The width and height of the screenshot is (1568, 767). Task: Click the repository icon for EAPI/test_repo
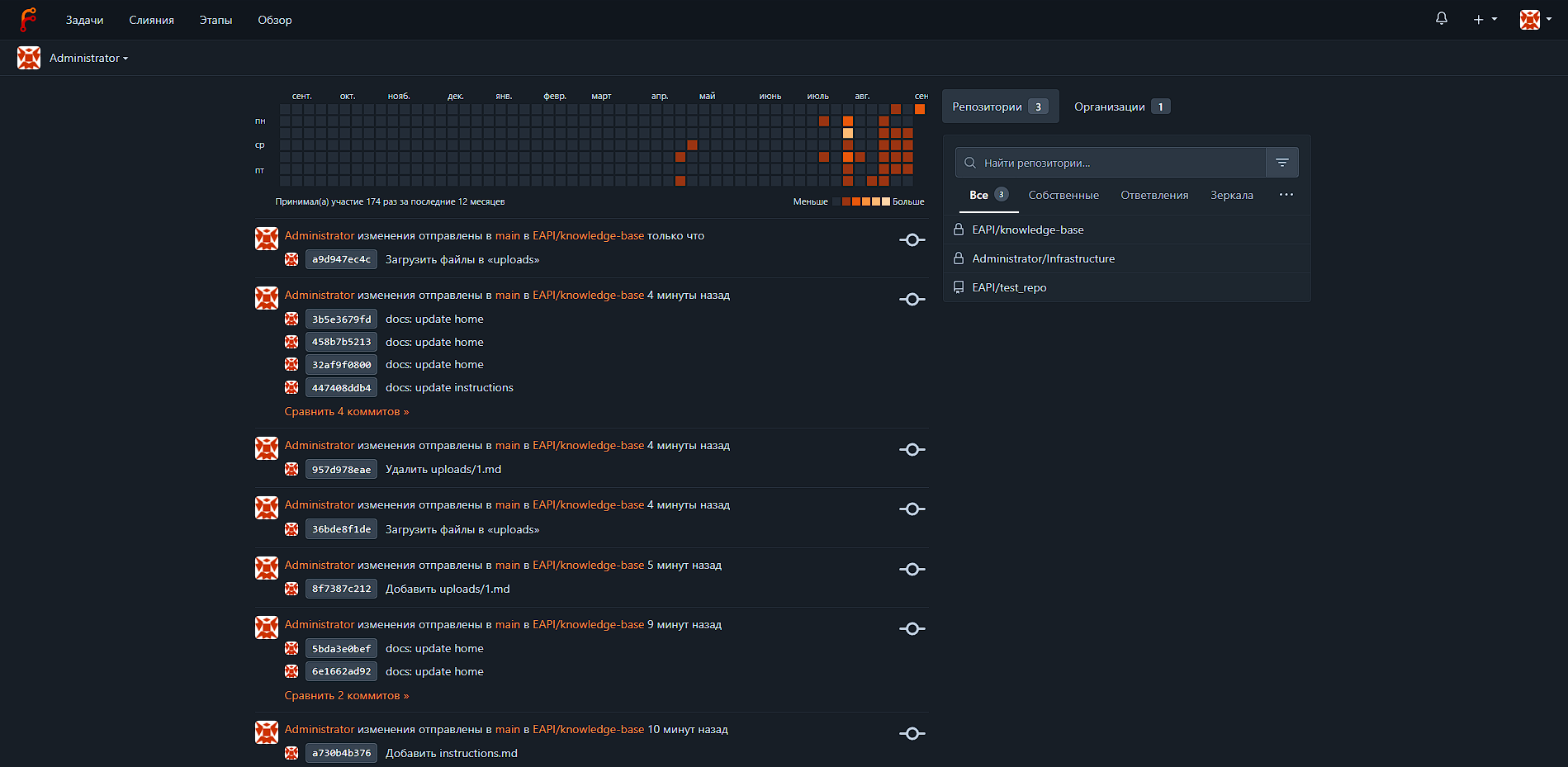(x=959, y=287)
